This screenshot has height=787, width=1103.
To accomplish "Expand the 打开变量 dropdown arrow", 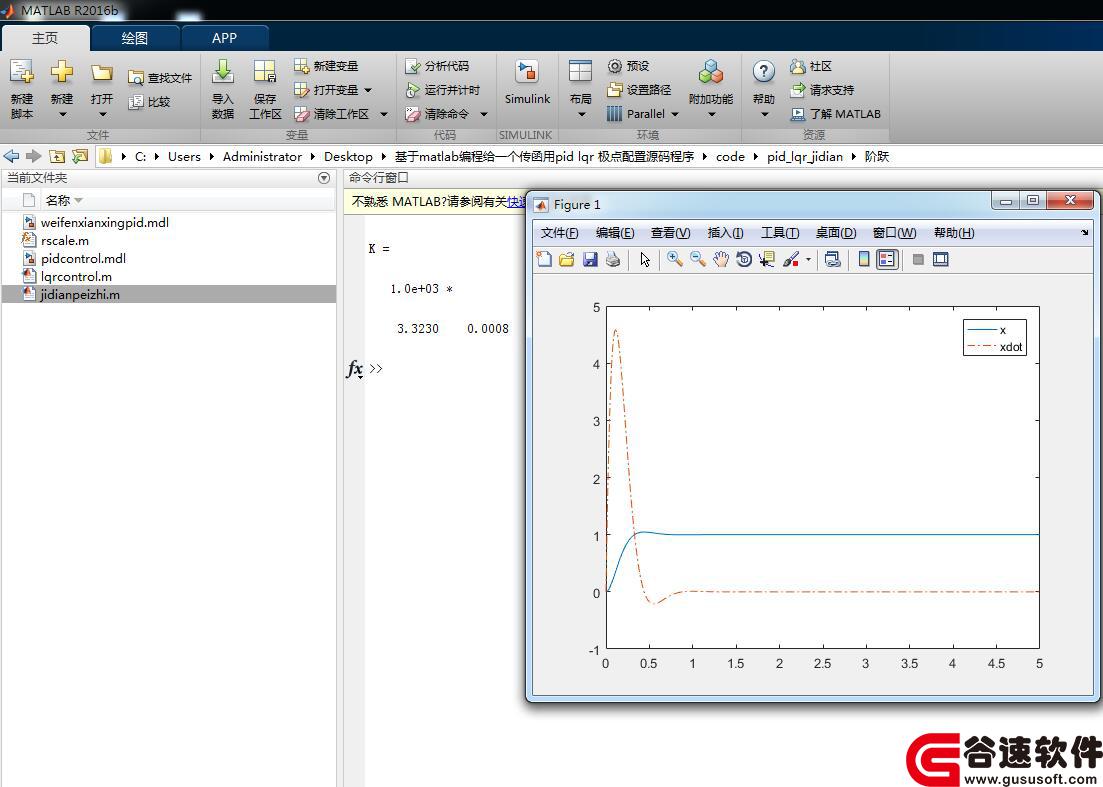I will coord(368,90).
